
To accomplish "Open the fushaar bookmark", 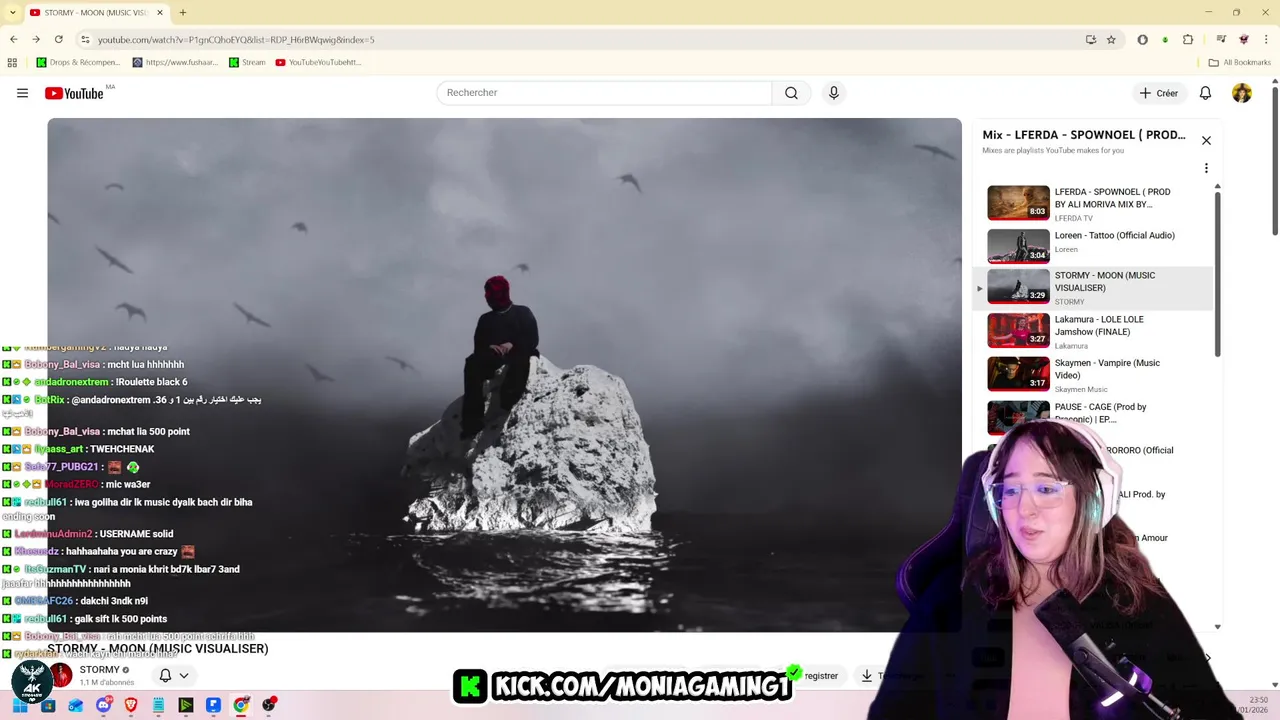I will pos(176,62).
